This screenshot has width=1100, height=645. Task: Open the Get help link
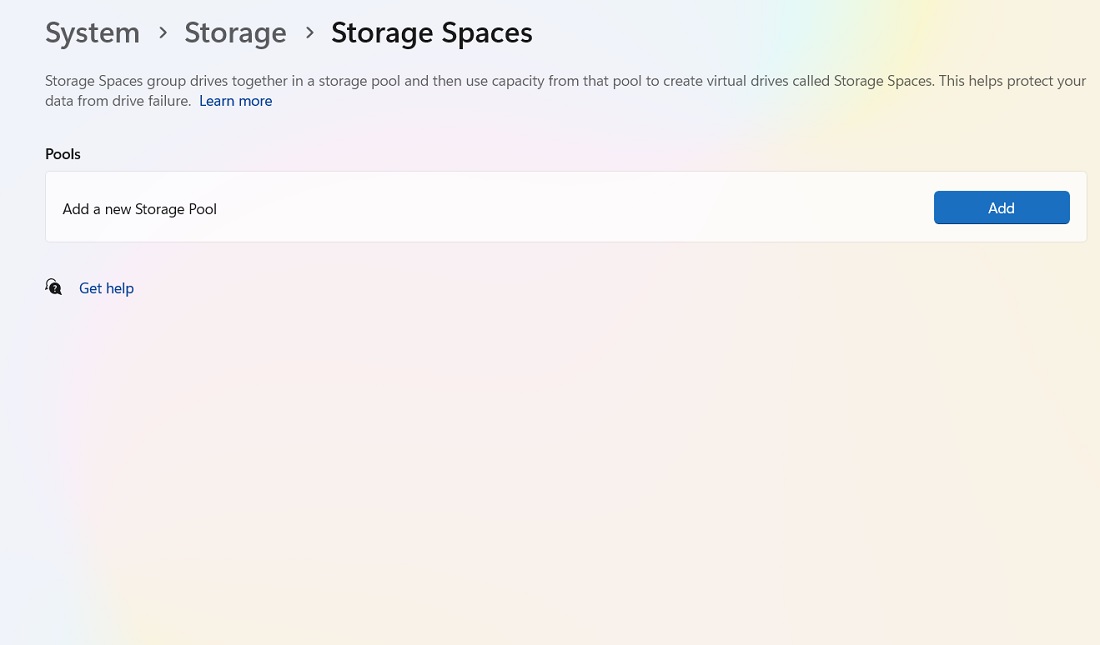(x=106, y=288)
